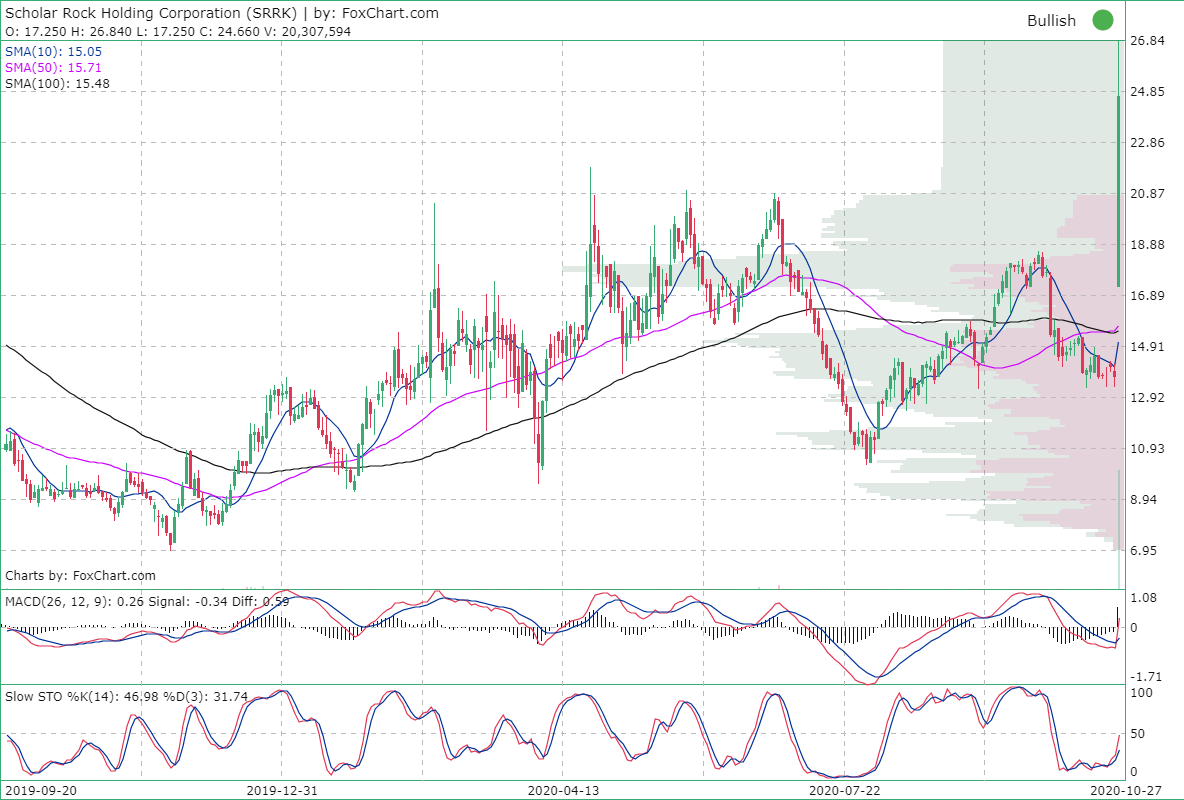The width and height of the screenshot is (1184, 800).
Task: Click the Slow STO %K(14) label
Action: tap(126, 697)
